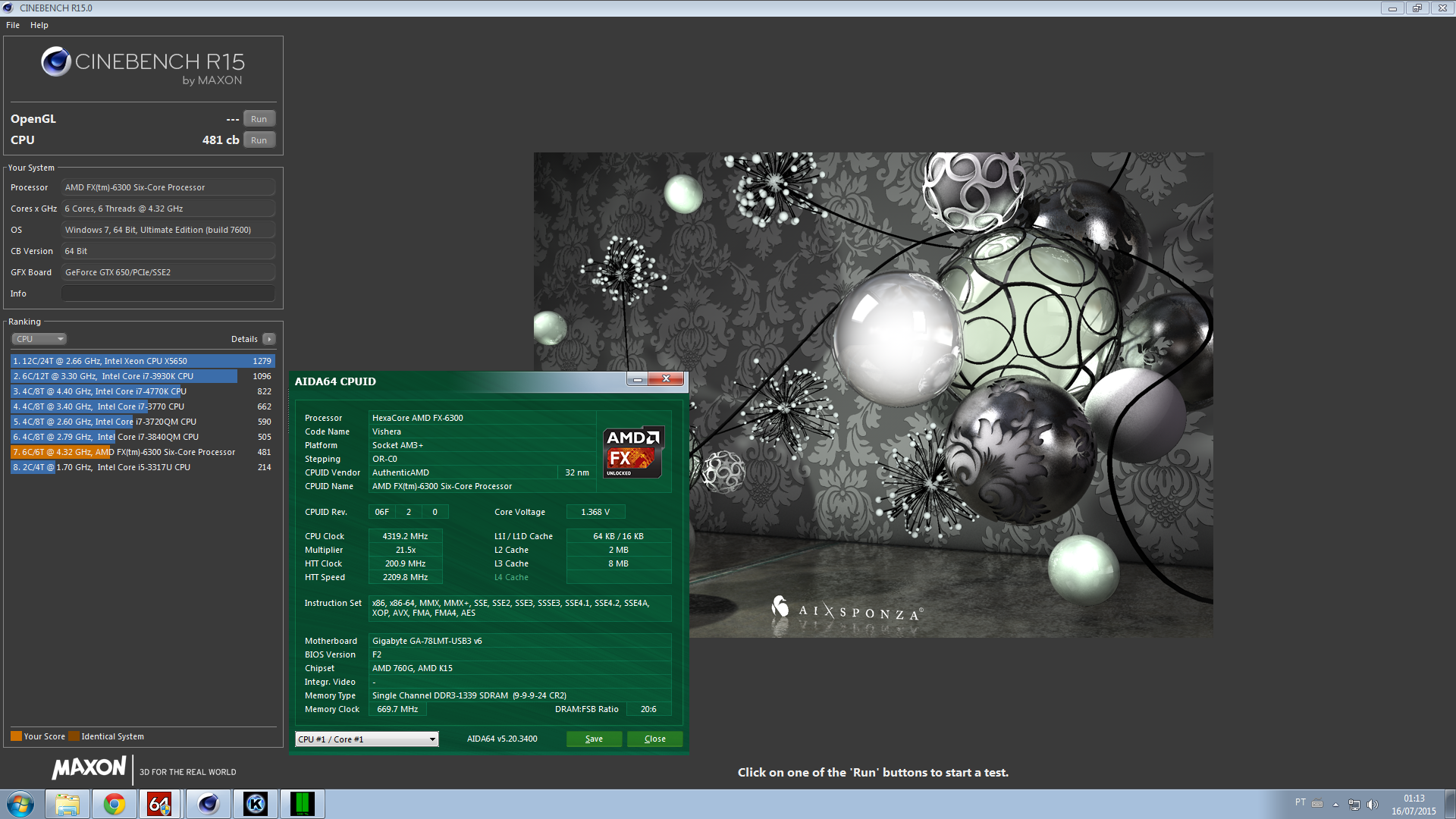Open Google Chrome from taskbar

pos(114,804)
